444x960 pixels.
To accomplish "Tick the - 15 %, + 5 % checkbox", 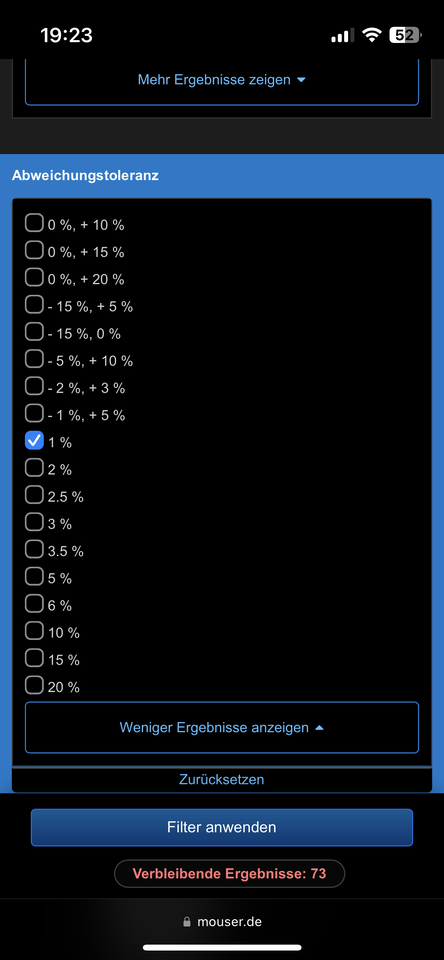I will click(x=34, y=304).
